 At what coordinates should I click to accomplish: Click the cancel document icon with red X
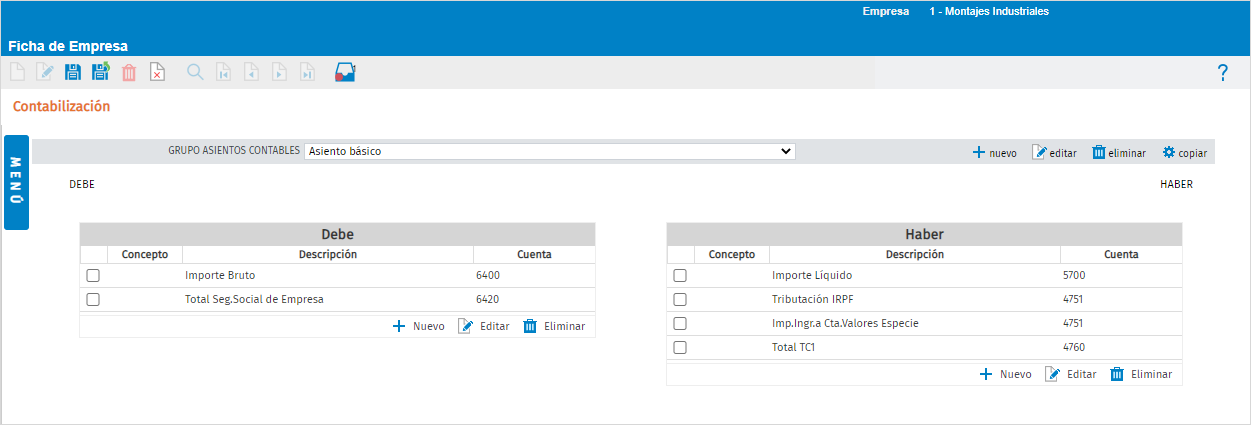coord(157,72)
